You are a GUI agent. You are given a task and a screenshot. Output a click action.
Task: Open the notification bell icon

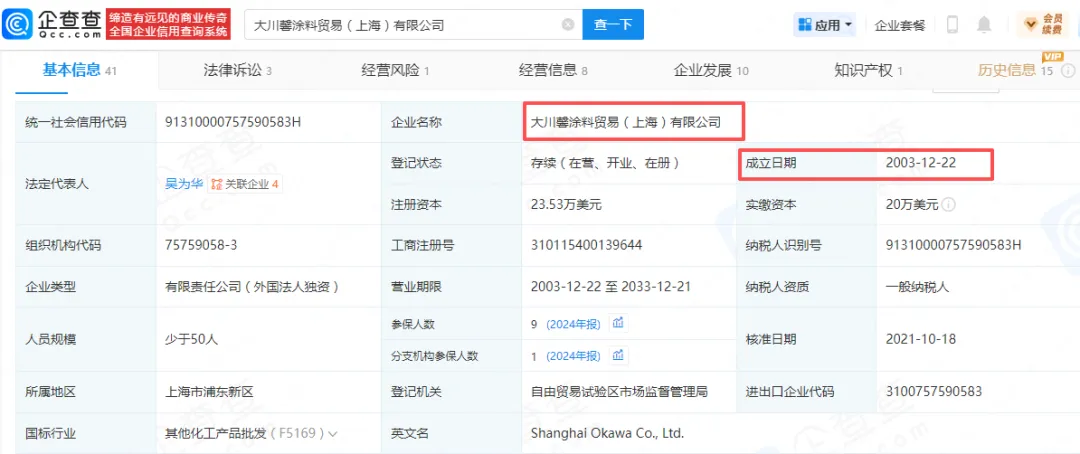pos(984,25)
